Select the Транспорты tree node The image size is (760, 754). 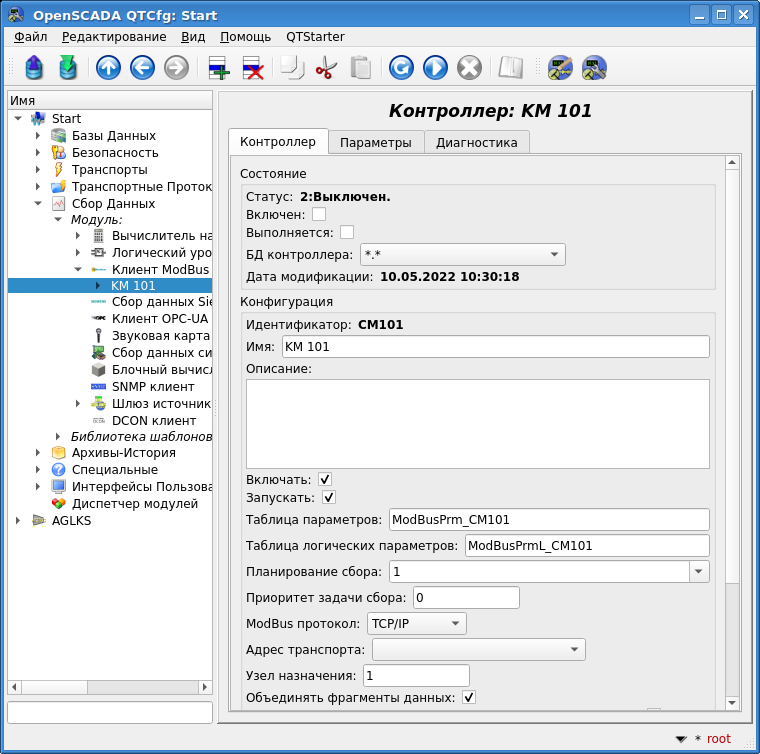coord(110,170)
